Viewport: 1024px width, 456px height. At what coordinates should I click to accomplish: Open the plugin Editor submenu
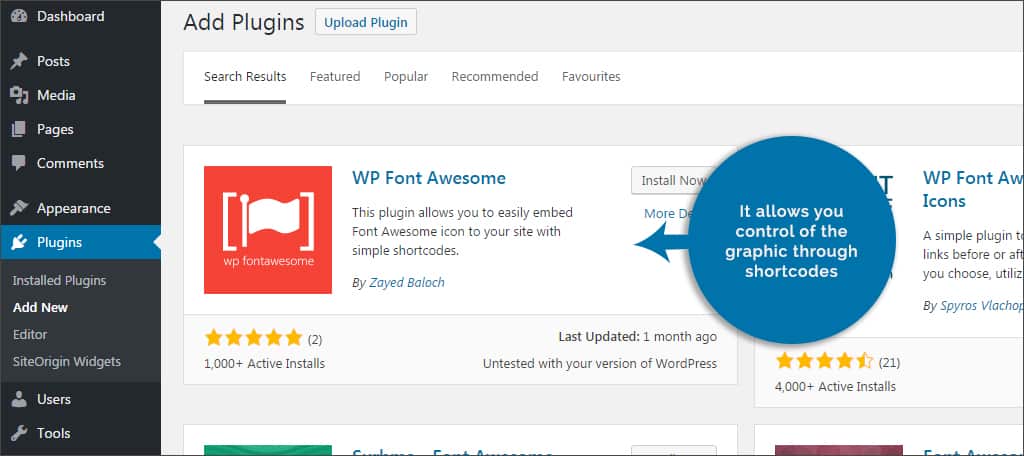[30, 334]
